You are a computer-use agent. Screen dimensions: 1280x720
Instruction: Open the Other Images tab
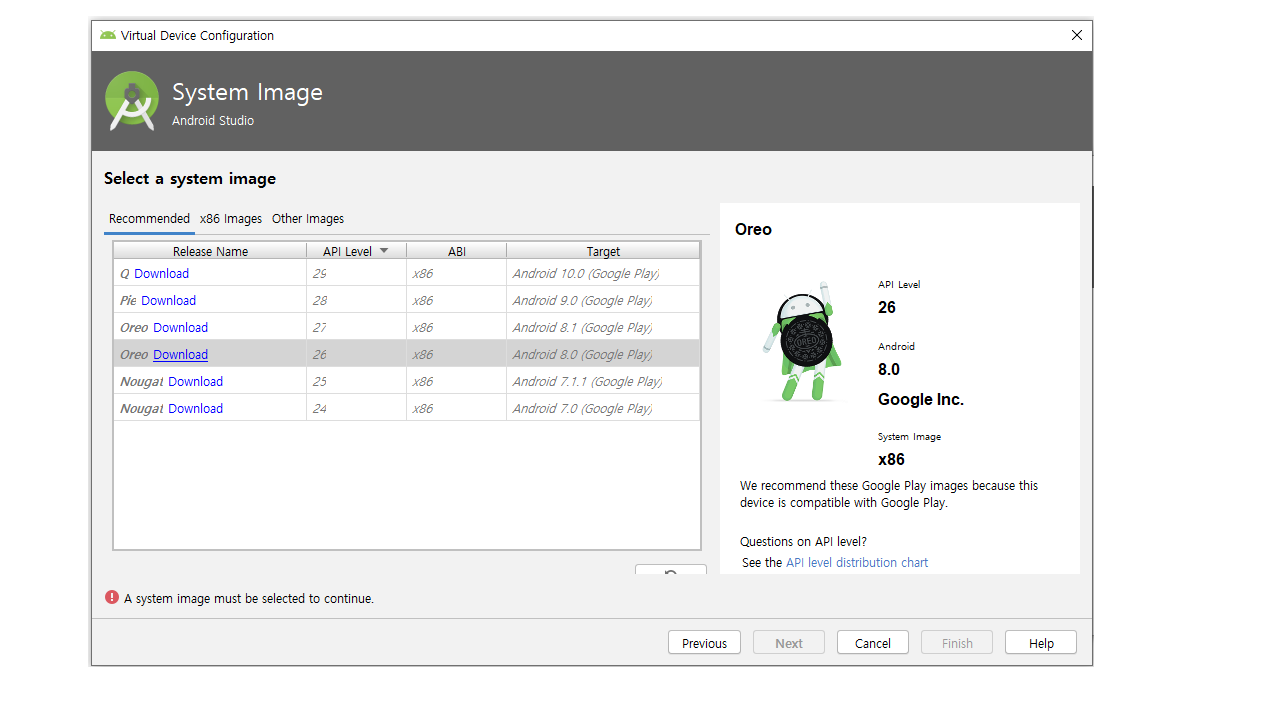coord(308,219)
